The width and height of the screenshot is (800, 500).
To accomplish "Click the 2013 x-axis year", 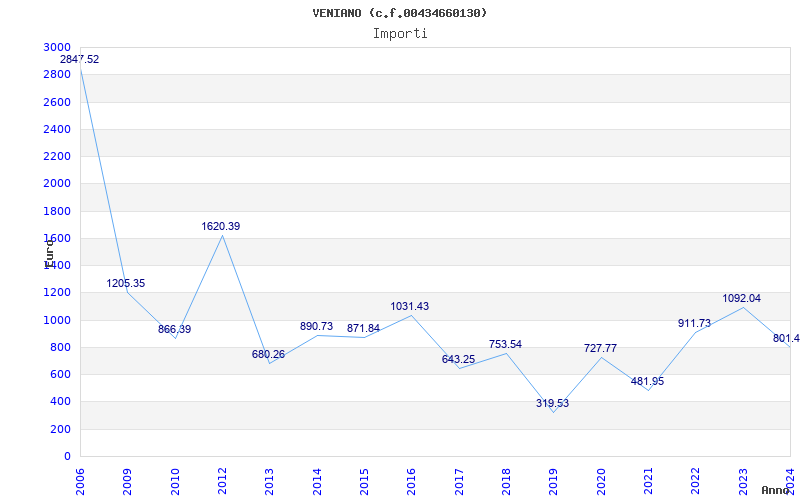I will point(269,481).
